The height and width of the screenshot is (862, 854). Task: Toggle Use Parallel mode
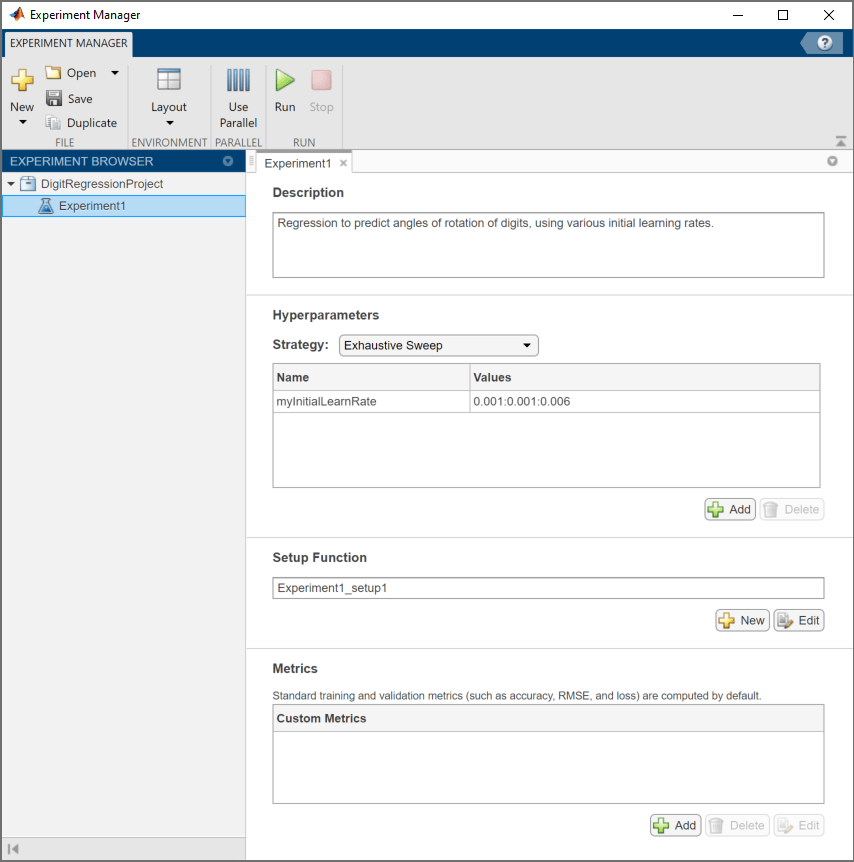238,98
